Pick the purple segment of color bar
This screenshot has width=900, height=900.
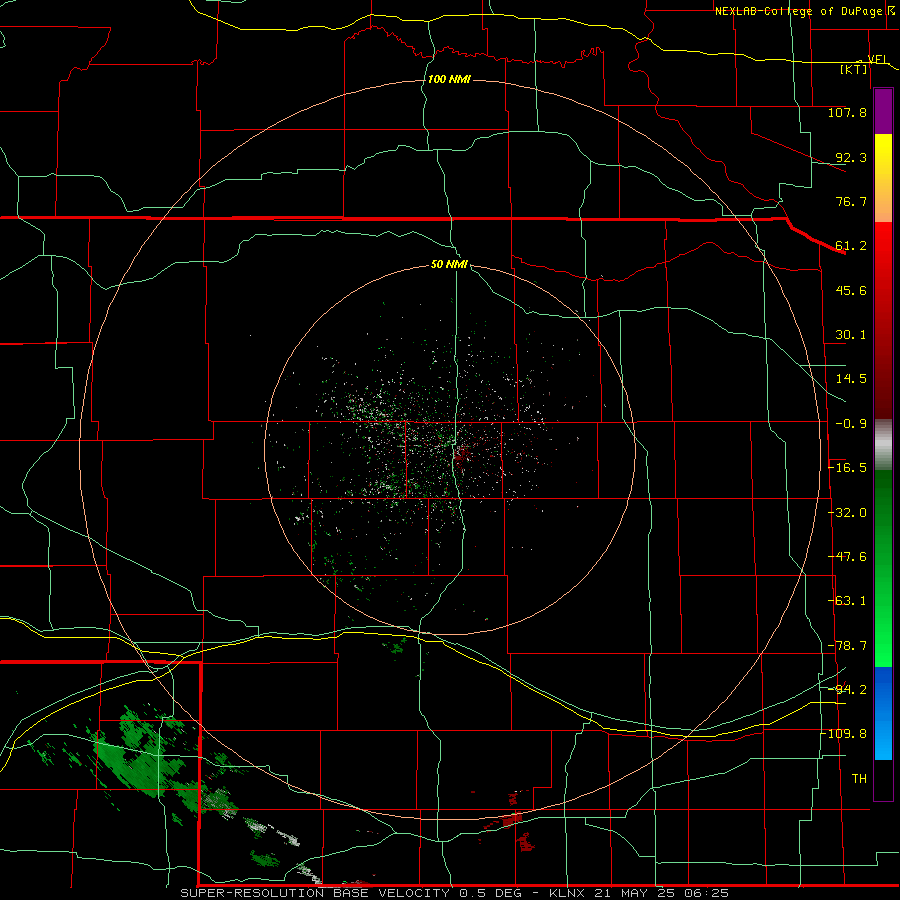pos(883,112)
